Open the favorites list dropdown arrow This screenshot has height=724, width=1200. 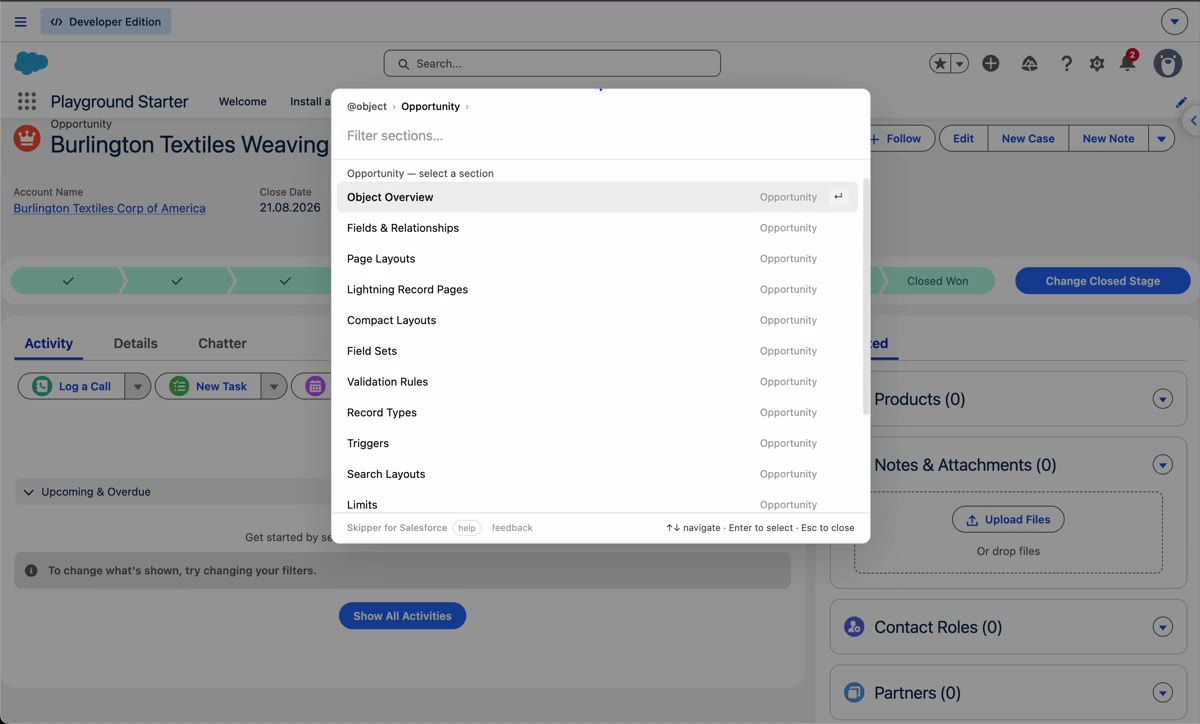[x=960, y=63]
